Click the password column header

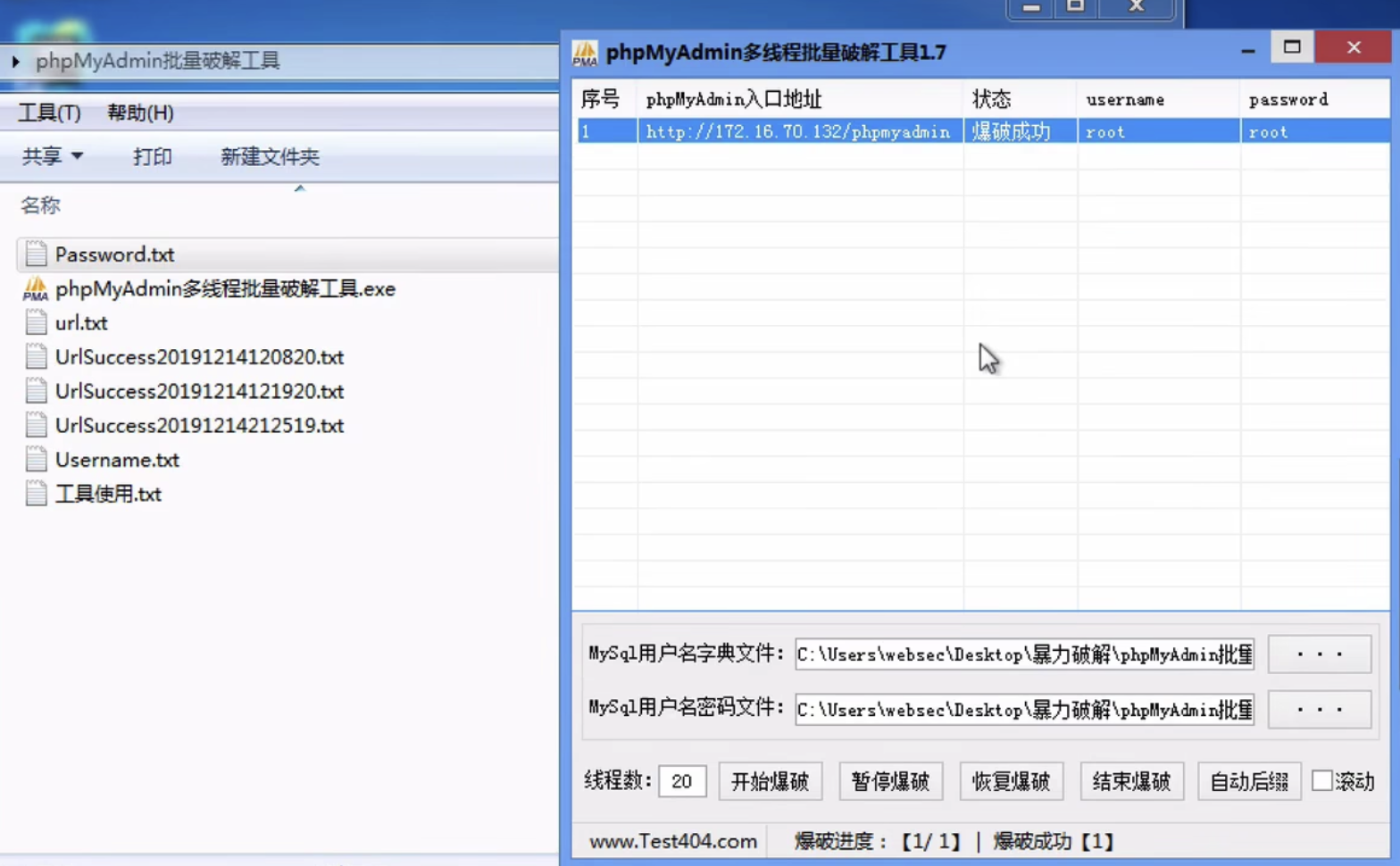[x=1315, y=99]
